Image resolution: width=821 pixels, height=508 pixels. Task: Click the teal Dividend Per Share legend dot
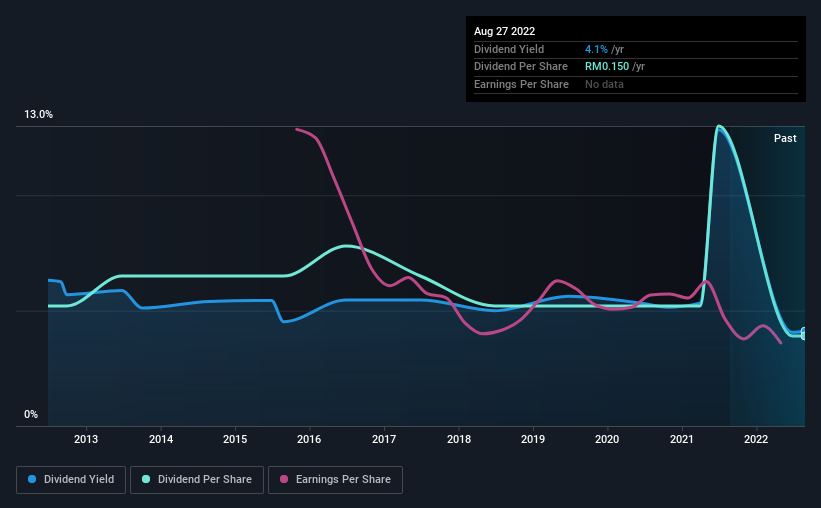pyautogui.click(x=145, y=480)
